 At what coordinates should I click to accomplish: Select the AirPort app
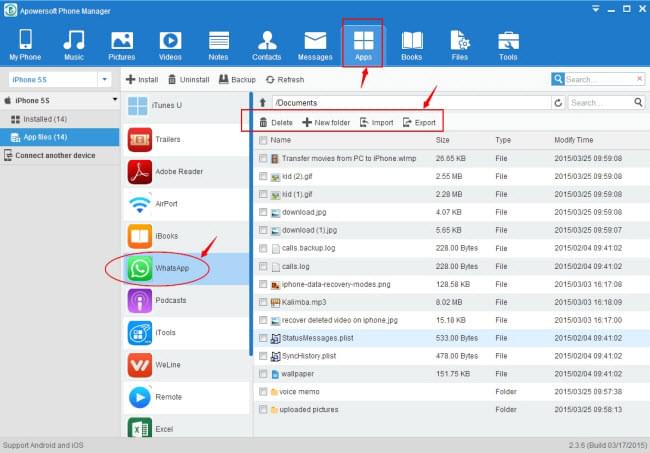186,204
